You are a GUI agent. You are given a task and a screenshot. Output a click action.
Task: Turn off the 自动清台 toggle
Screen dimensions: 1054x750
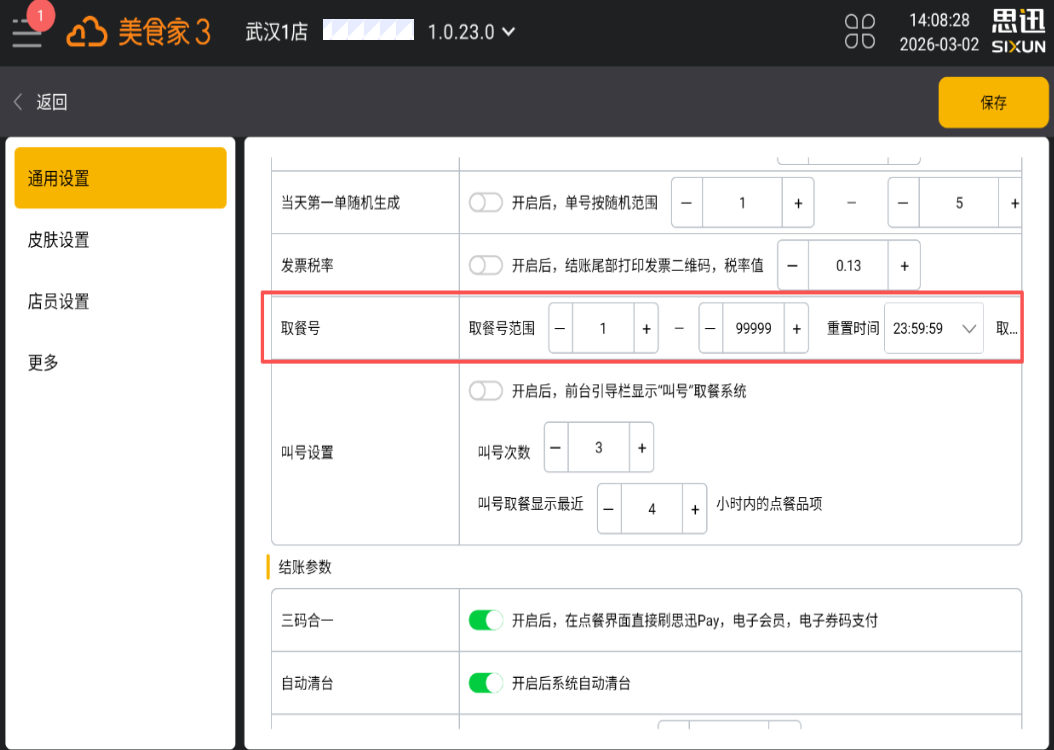(x=486, y=684)
